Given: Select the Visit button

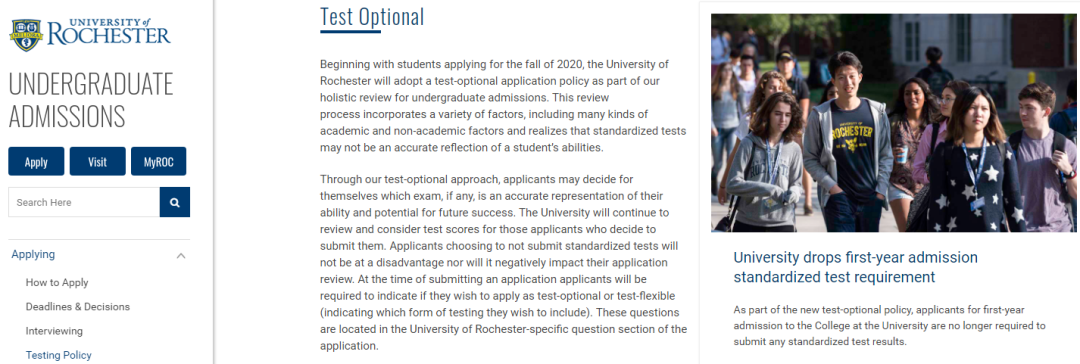Looking at the screenshot, I should 97,161.
